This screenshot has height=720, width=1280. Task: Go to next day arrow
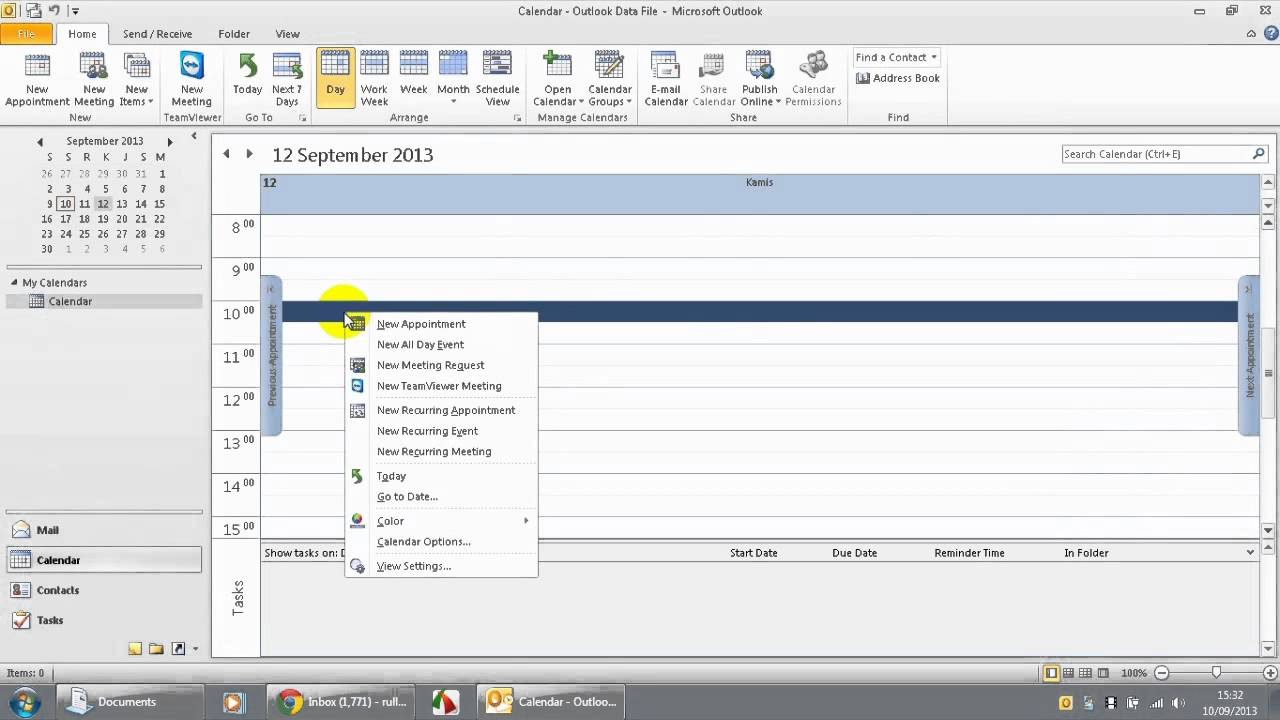pyautogui.click(x=250, y=154)
